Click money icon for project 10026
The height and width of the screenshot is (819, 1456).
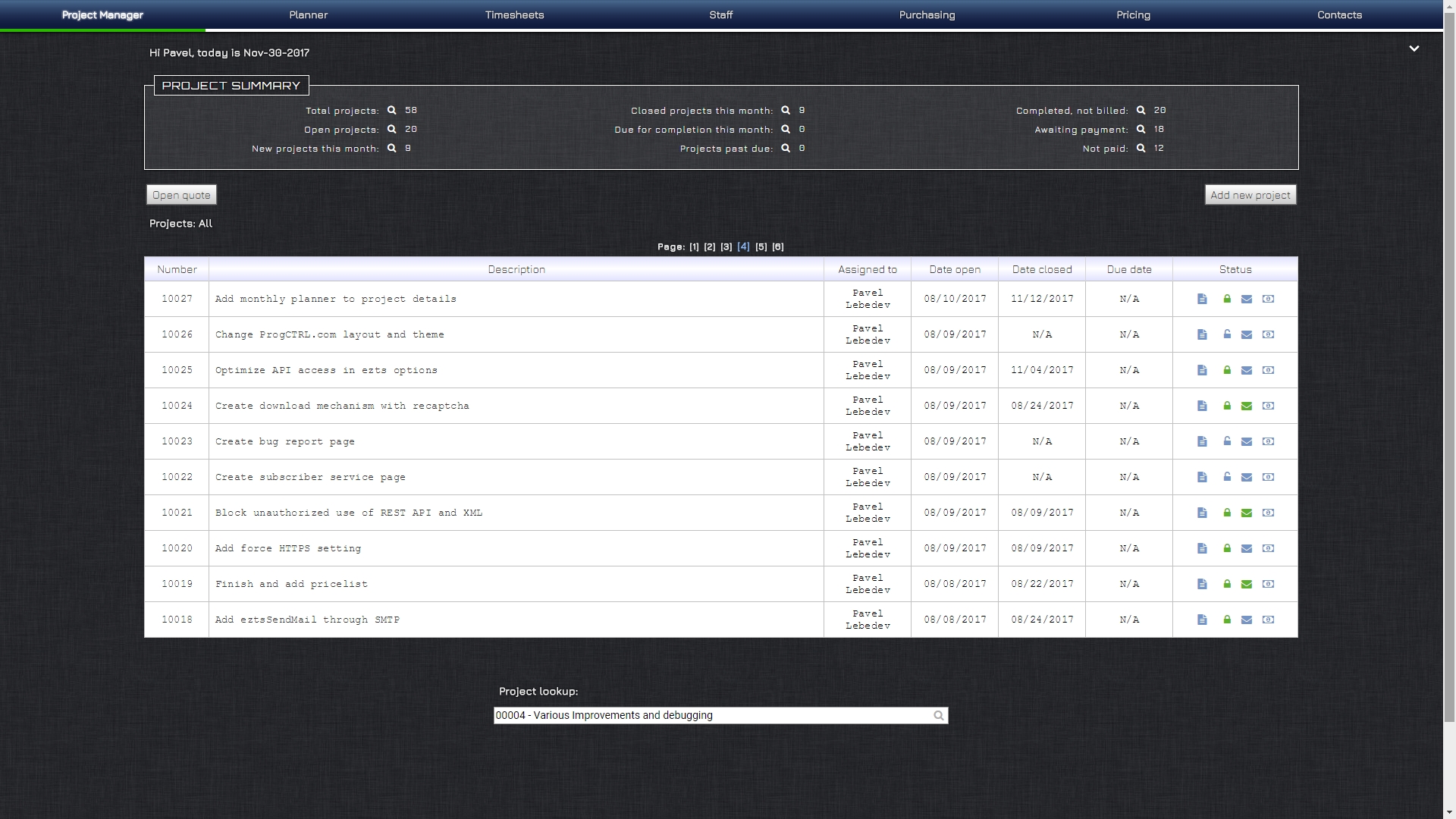tap(1268, 334)
